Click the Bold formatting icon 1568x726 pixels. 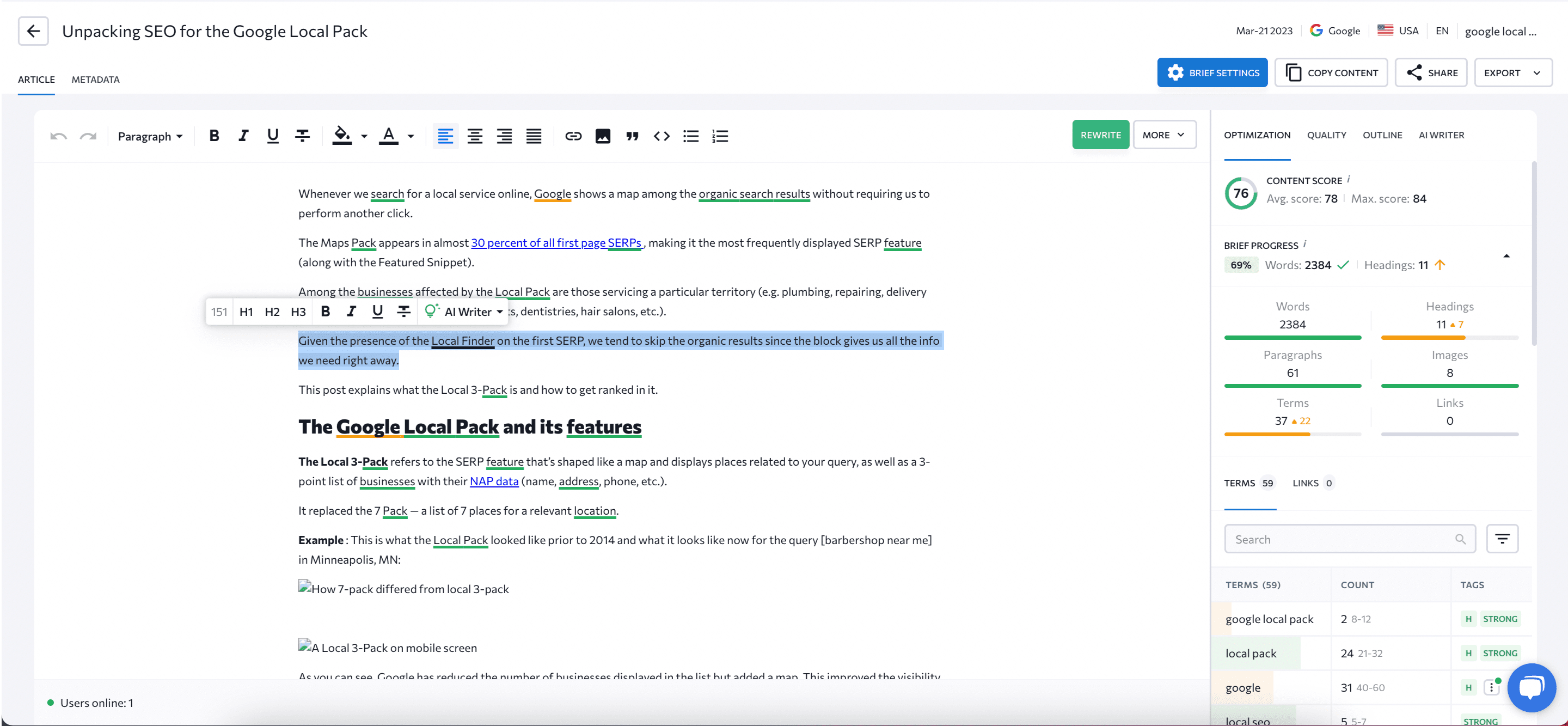coord(213,135)
